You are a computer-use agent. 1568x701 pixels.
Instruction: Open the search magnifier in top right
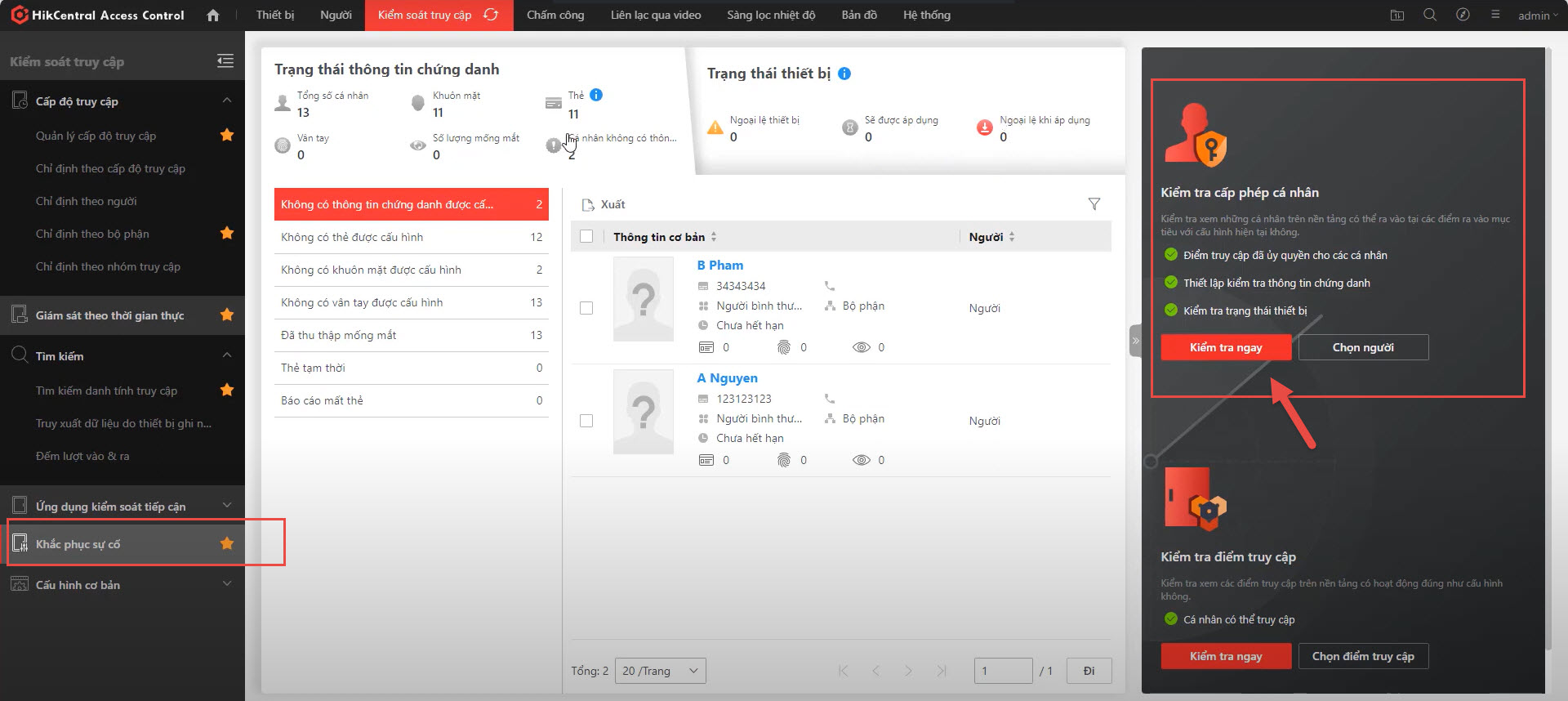(x=1430, y=15)
